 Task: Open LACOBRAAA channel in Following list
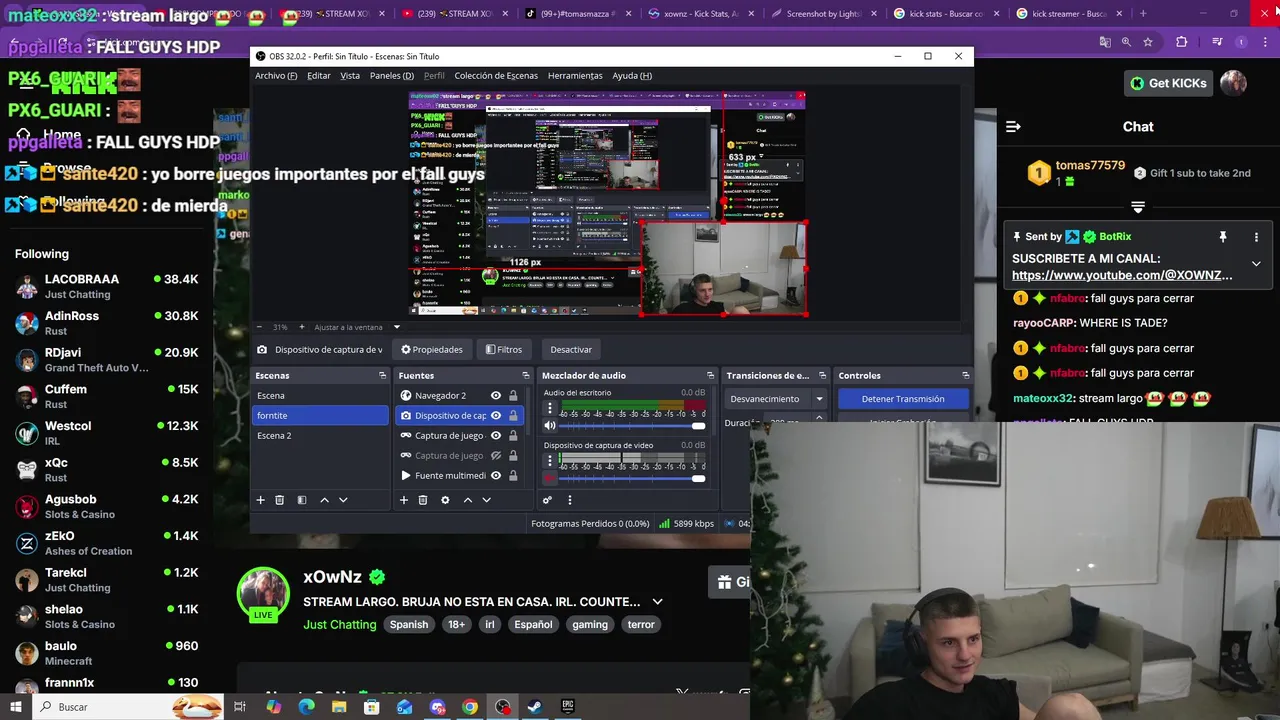[x=107, y=286]
